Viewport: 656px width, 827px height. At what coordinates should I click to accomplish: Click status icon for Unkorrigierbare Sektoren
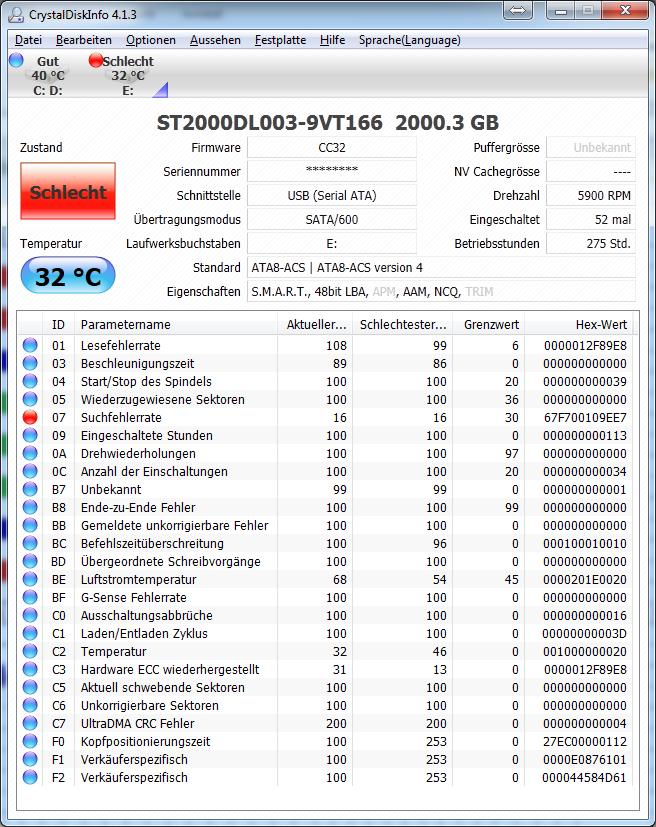point(30,705)
